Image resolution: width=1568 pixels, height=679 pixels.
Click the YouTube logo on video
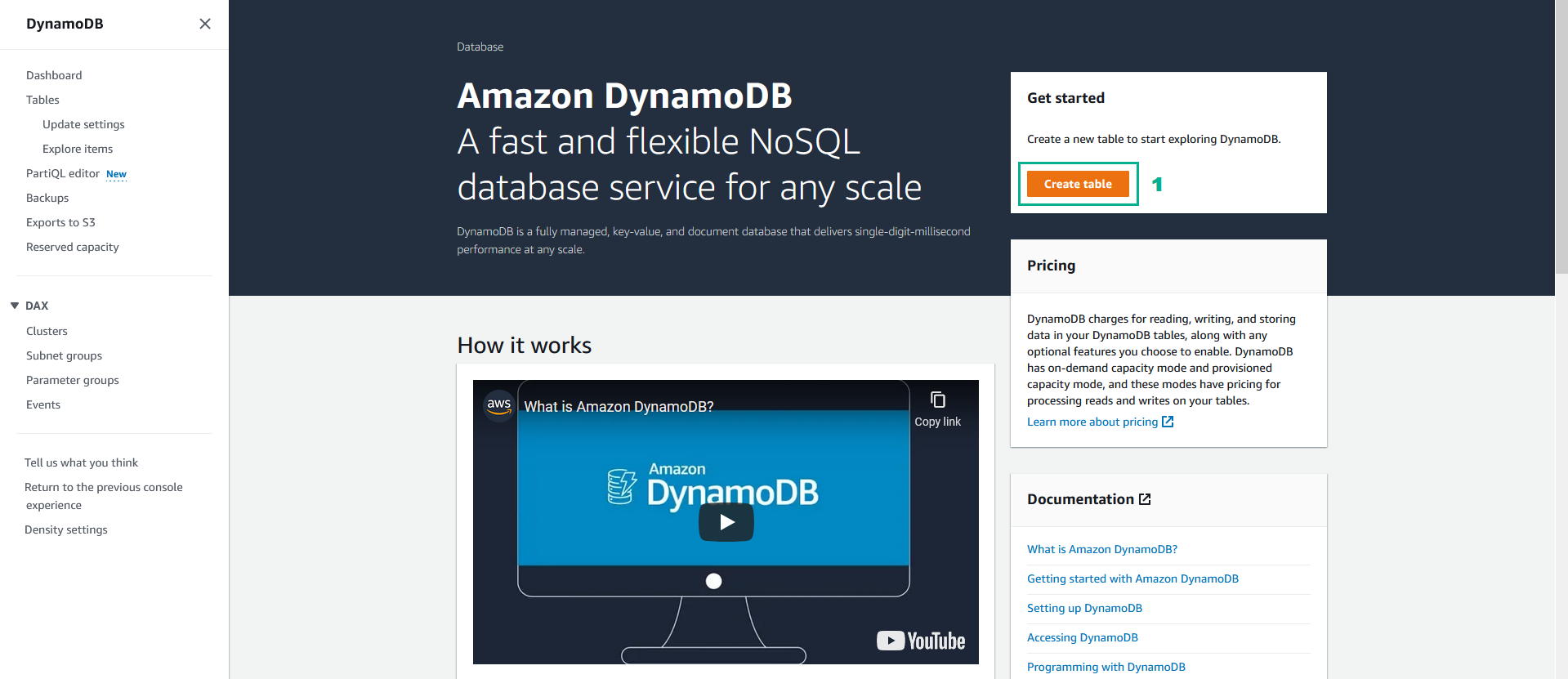[x=921, y=641]
